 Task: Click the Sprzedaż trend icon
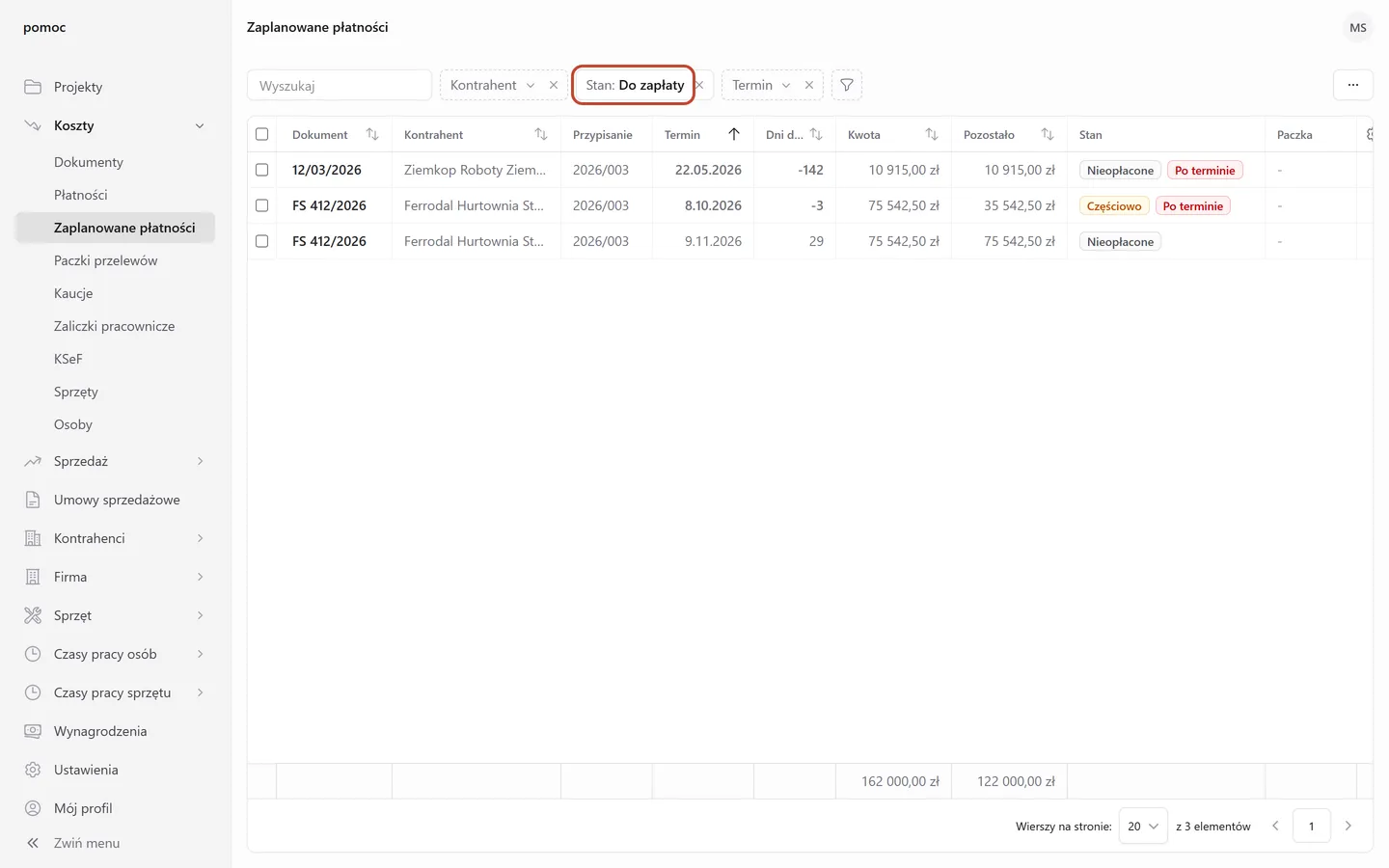point(33,461)
